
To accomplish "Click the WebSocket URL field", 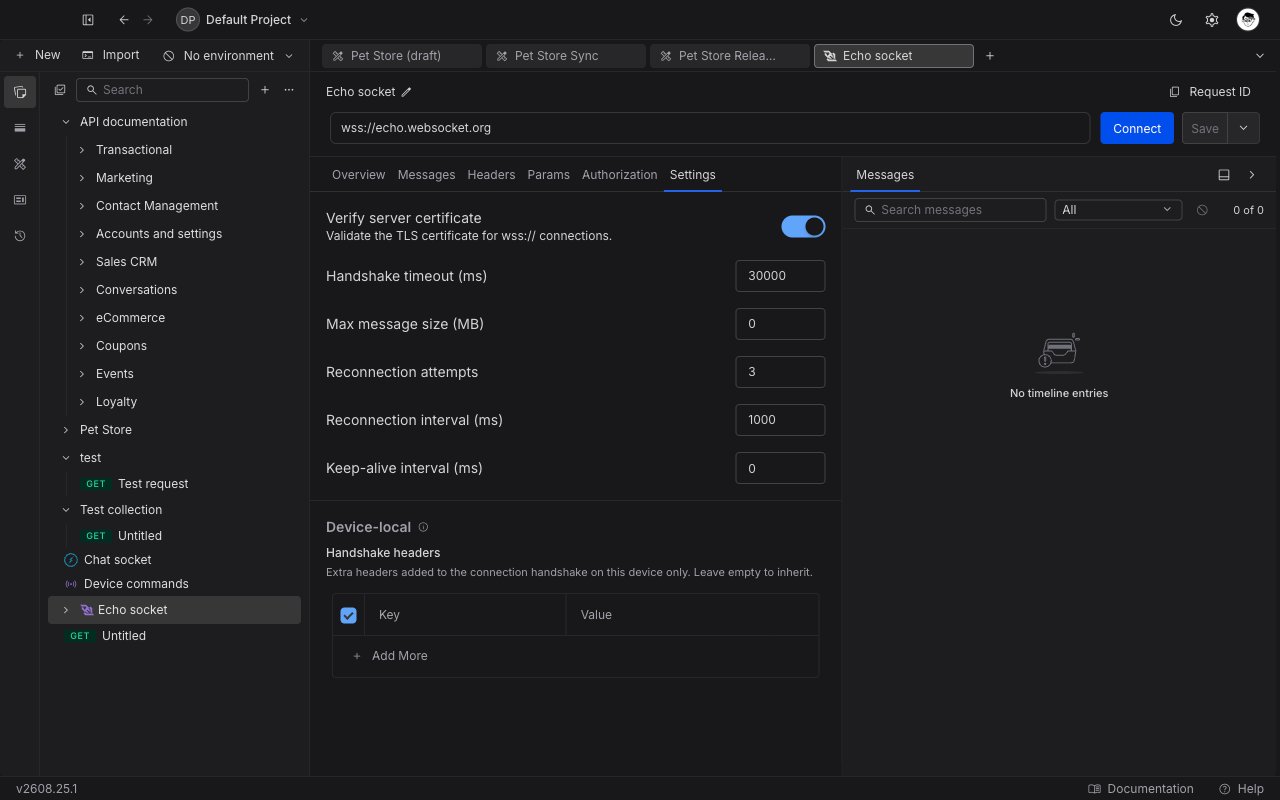I will click(710, 128).
